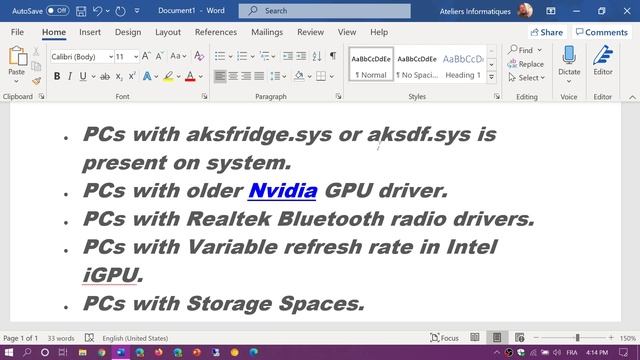Open the Dictate microphone tool

pos(569,55)
